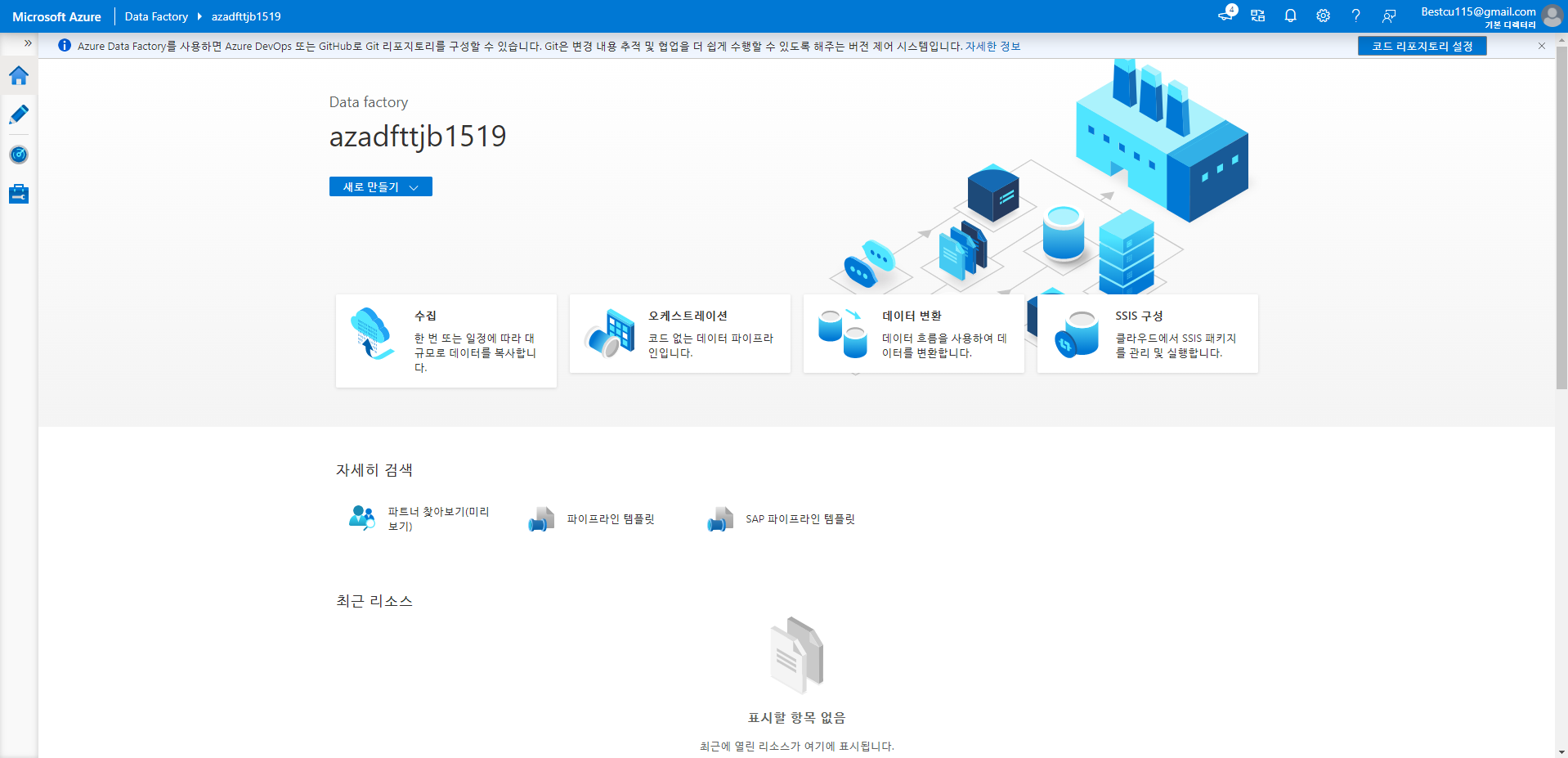This screenshot has width=1568, height=758.
Task: Click the Bestcu115@gmail.com account name
Action: (x=1478, y=11)
